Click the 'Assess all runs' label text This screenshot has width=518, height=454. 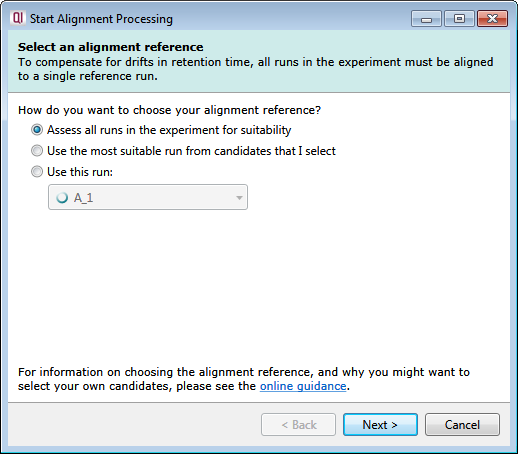pyautogui.click(x=169, y=130)
